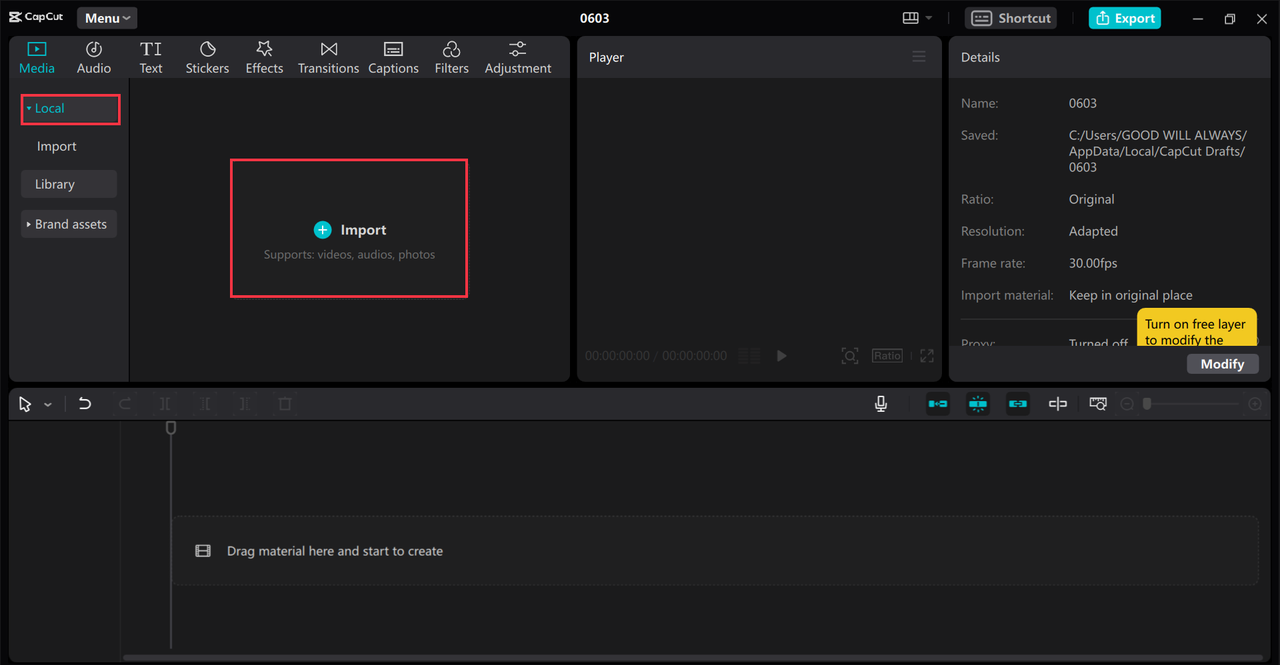Click the timeline cover preview icon

tap(1098, 404)
